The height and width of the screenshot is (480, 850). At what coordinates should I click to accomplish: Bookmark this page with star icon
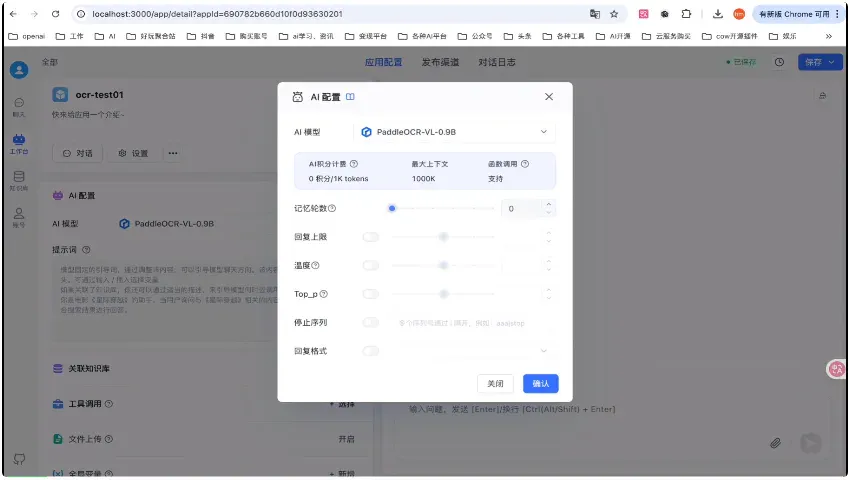pos(614,14)
